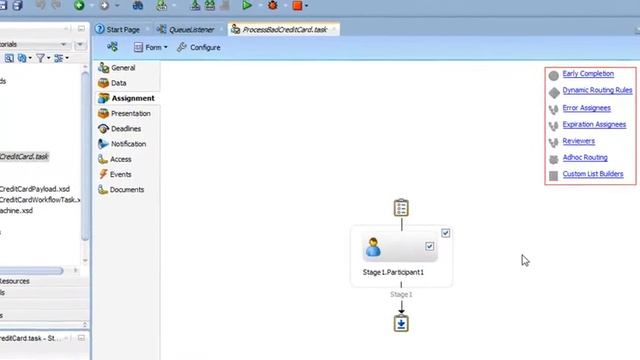Click the task end download icon

click(x=401, y=323)
